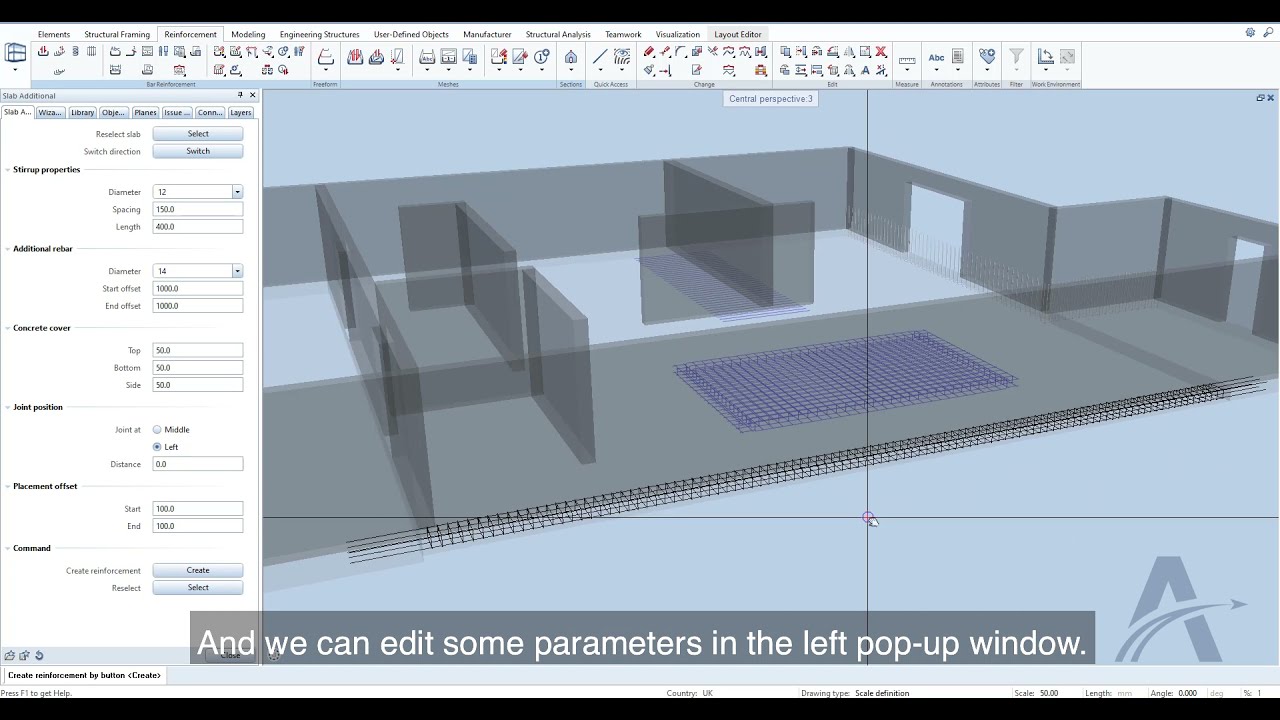The height and width of the screenshot is (720, 1280).
Task: Collapse the Command section
Action: pyautogui.click(x=7, y=548)
